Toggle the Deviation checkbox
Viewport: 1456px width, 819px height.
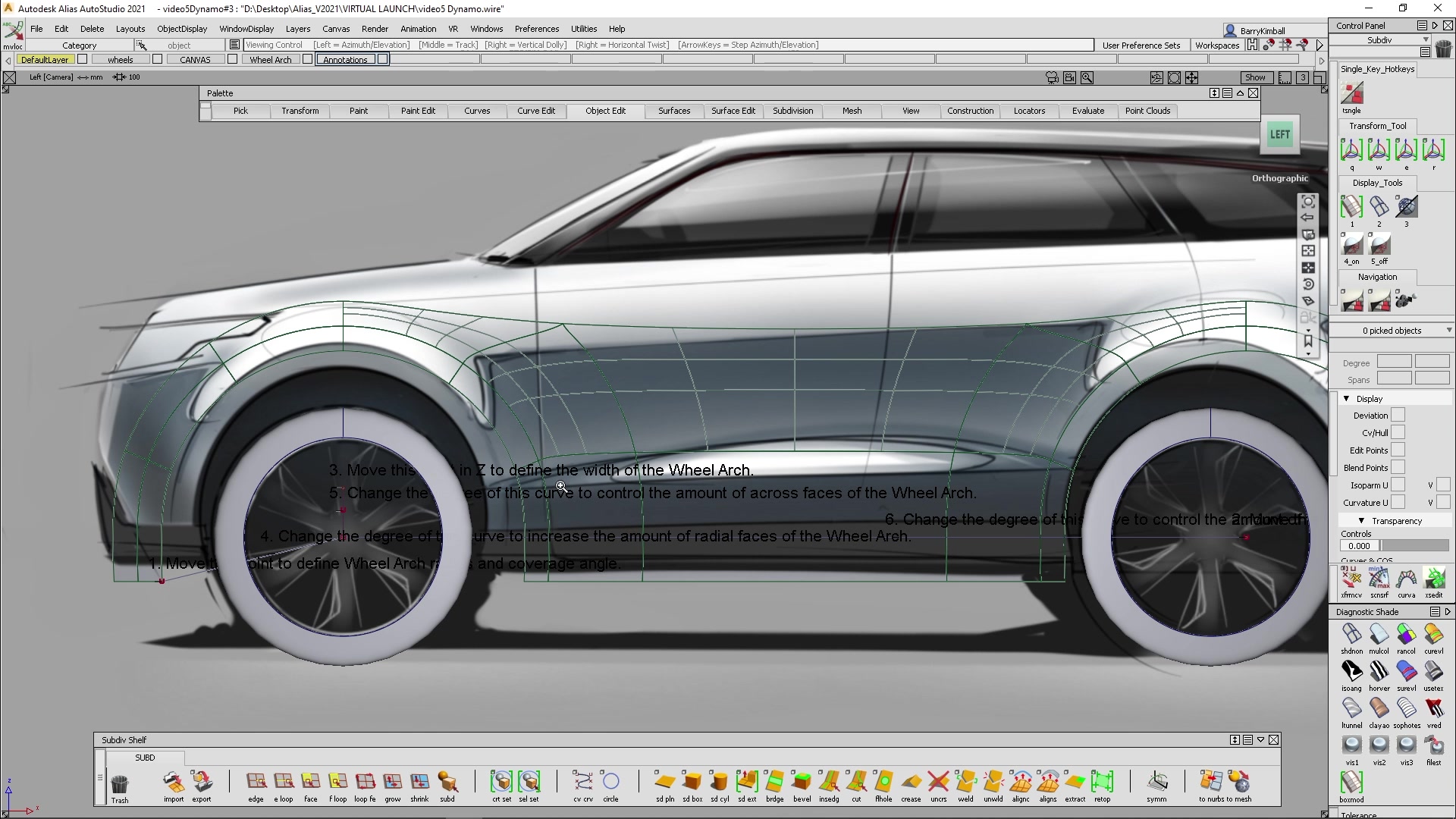point(1398,416)
